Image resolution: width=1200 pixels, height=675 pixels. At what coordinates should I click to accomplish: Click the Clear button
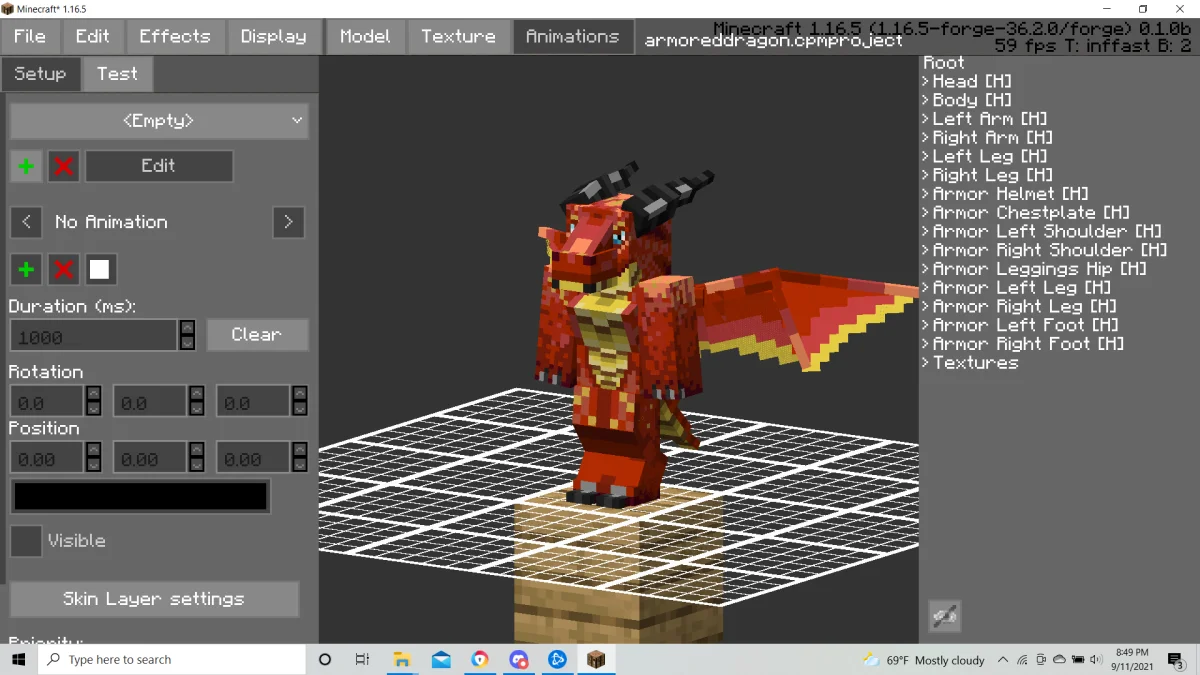point(257,335)
